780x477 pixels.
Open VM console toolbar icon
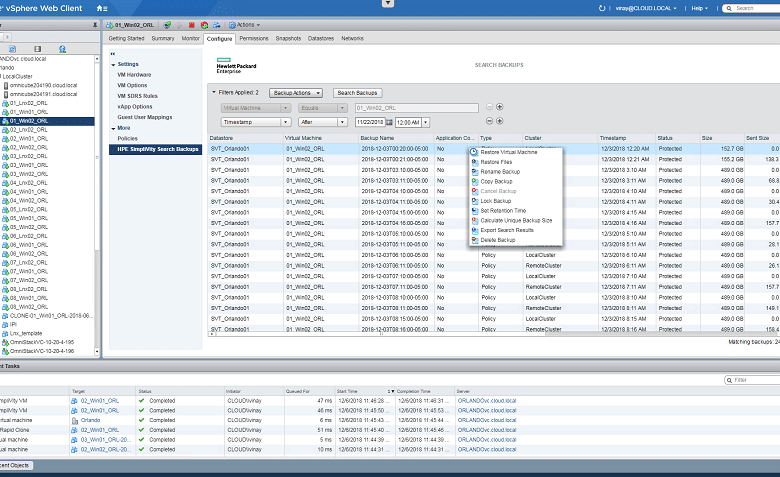click(167, 25)
